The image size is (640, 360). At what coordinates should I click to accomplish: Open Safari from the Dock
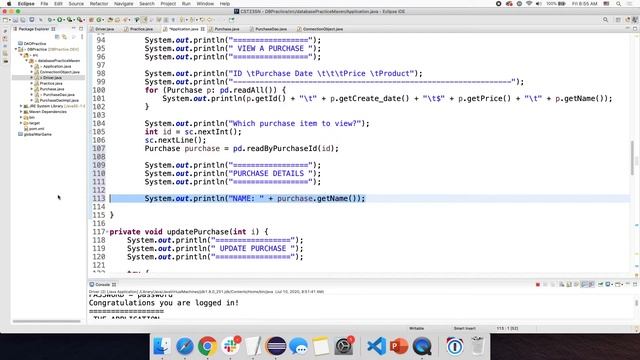point(184,346)
